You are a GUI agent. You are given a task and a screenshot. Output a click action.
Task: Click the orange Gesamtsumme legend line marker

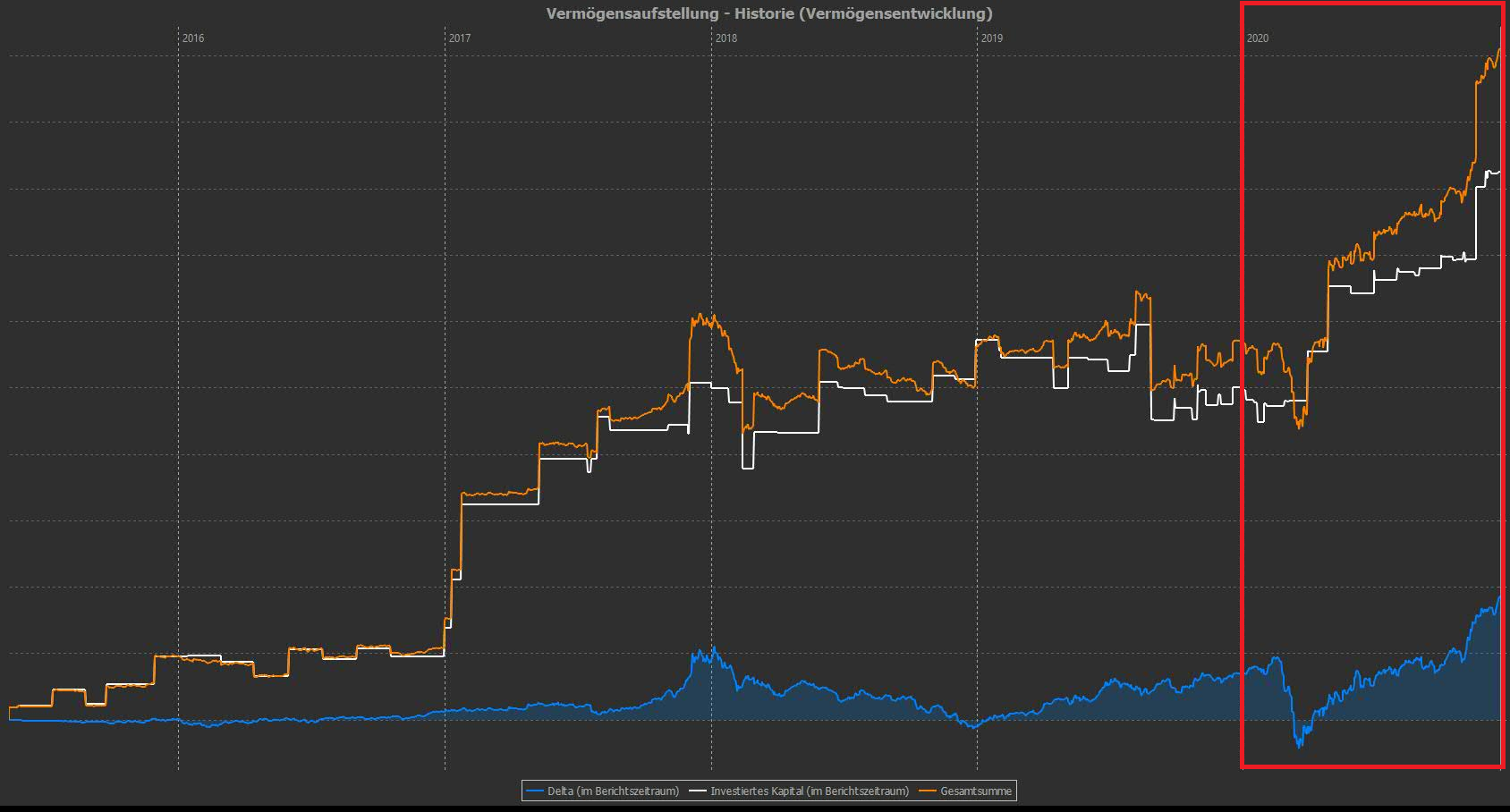click(928, 791)
